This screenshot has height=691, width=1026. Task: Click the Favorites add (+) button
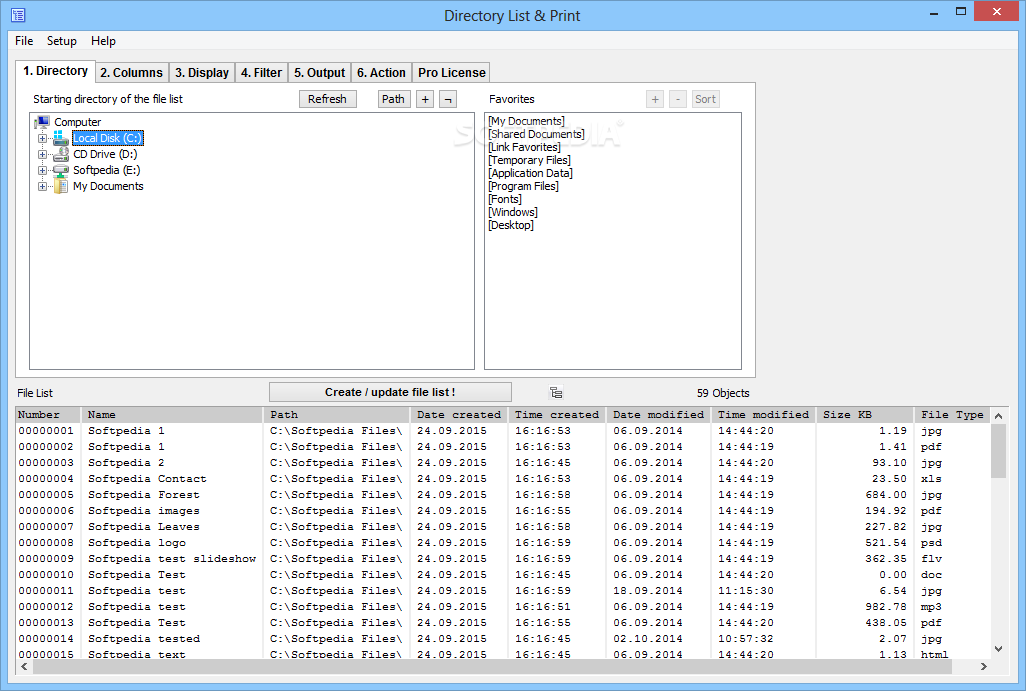655,99
